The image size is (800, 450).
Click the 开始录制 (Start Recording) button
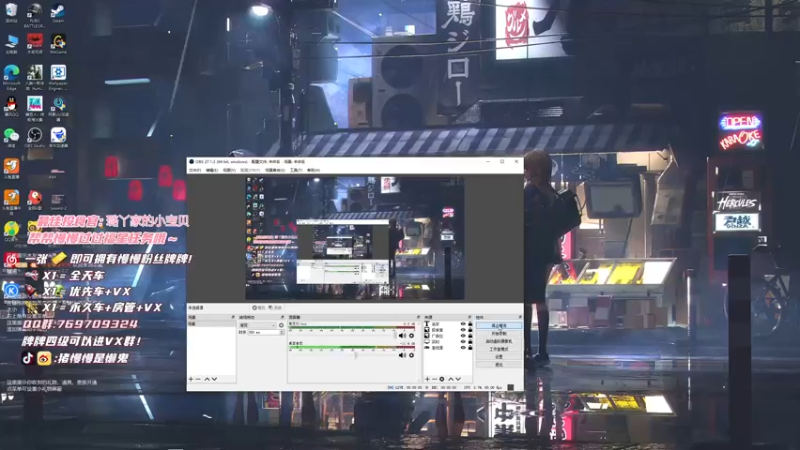pos(499,333)
